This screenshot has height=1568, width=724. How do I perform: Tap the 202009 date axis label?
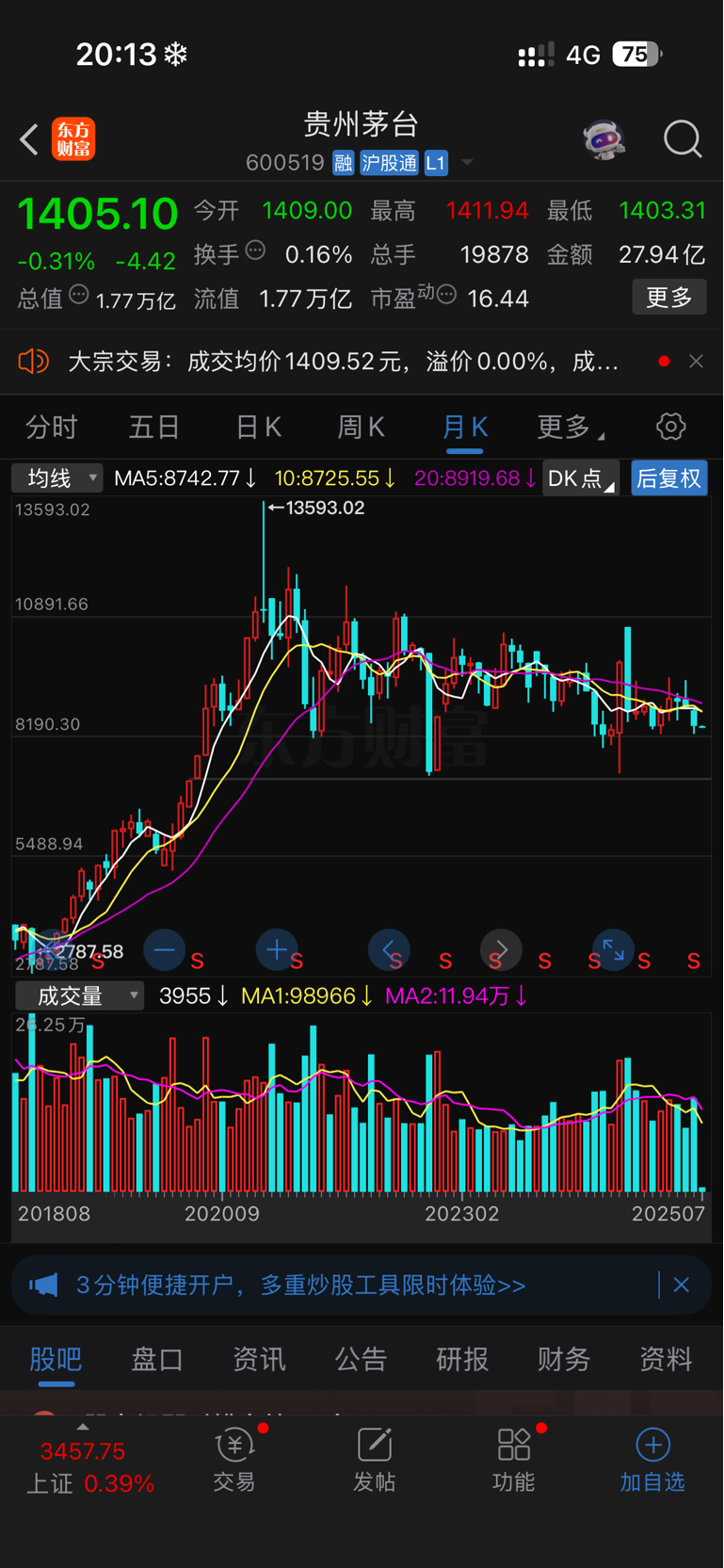coord(222,1214)
